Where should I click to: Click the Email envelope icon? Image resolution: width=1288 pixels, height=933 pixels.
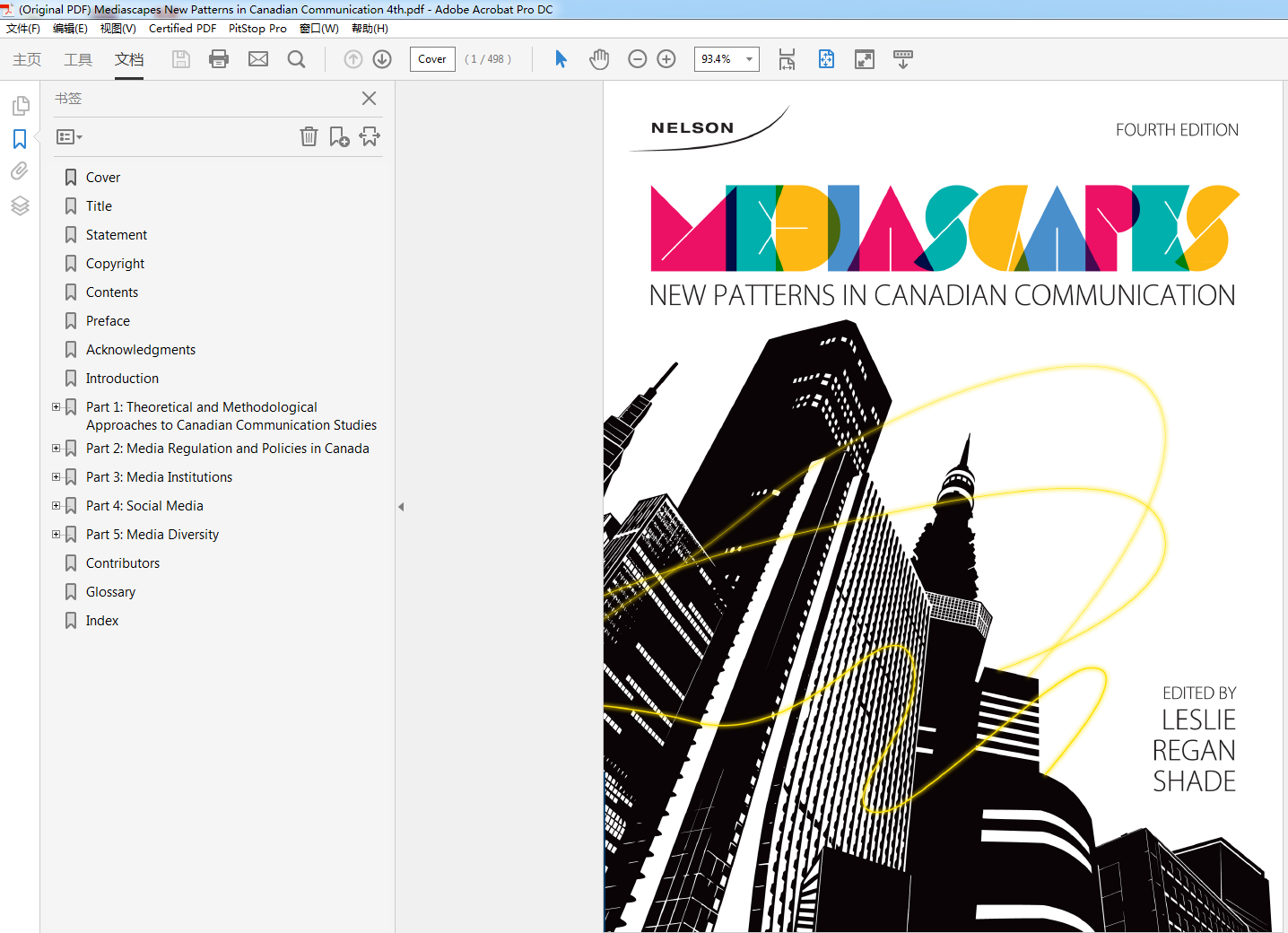point(258,59)
